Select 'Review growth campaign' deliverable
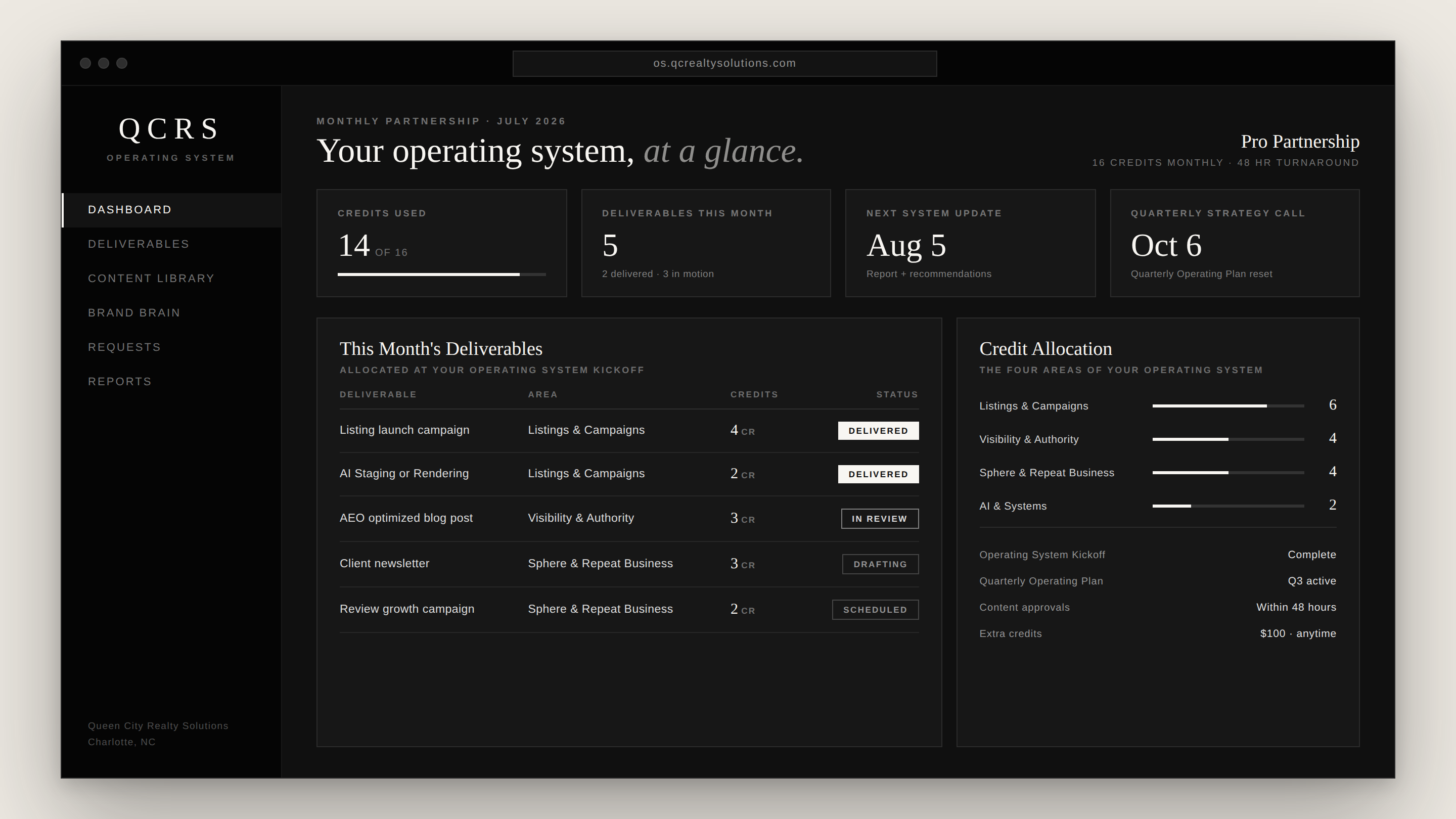Screen dimensions: 1456x819 coord(406,609)
